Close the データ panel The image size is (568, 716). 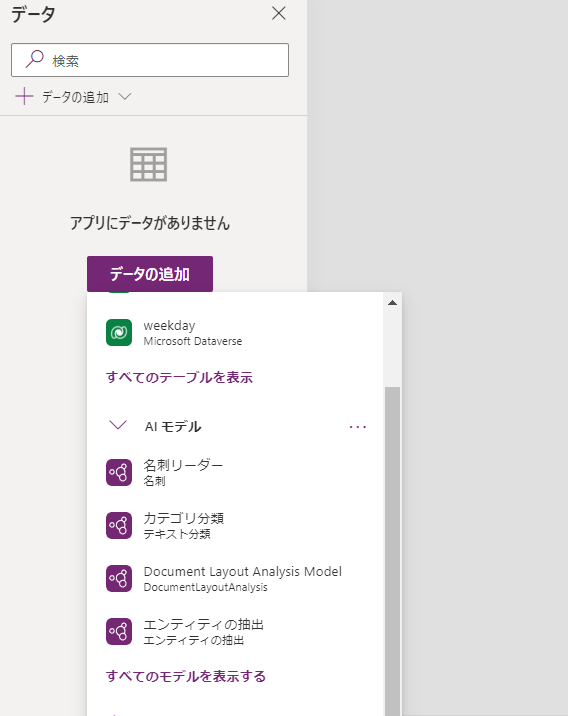tap(279, 13)
